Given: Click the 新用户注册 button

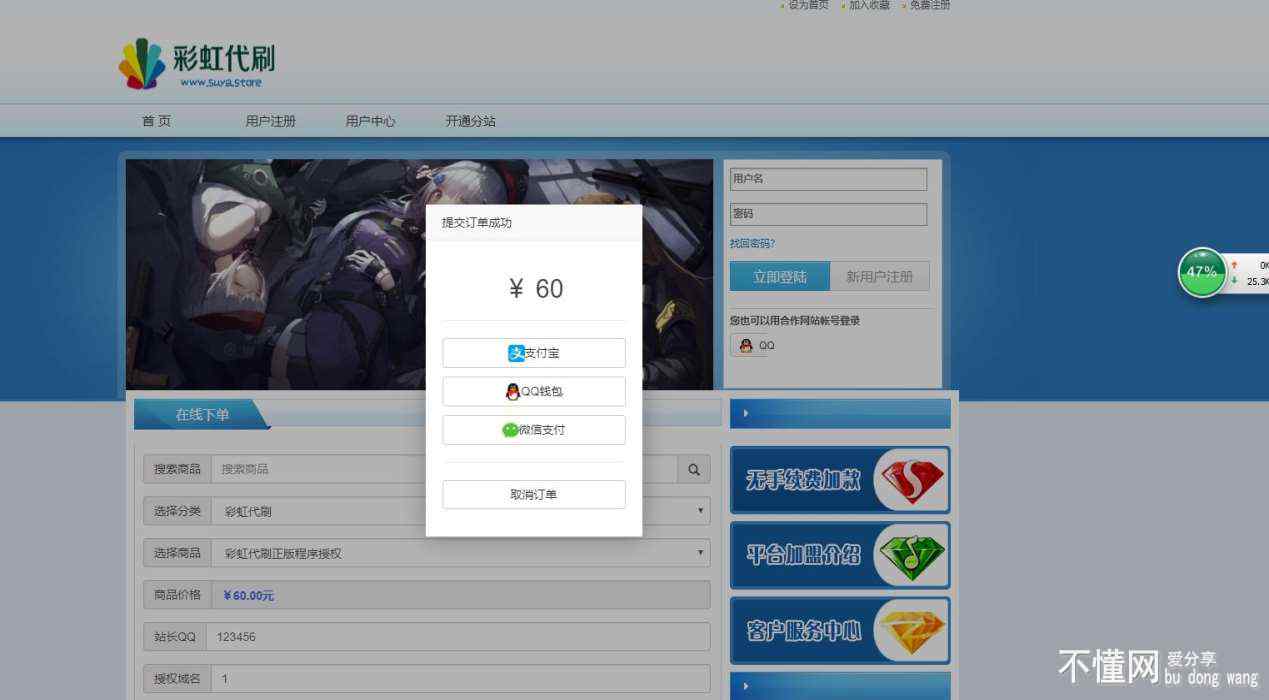Looking at the screenshot, I should coord(880,277).
